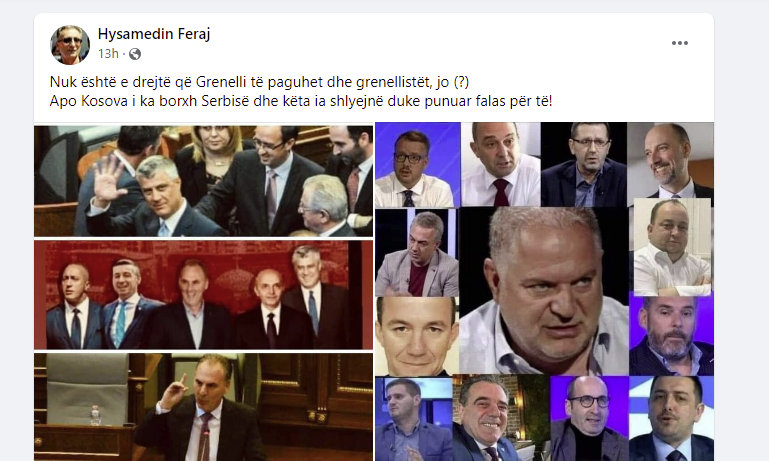Click collage cell of man with crossed arms
The height and width of the screenshot is (461, 769).
click(x=672, y=247)
